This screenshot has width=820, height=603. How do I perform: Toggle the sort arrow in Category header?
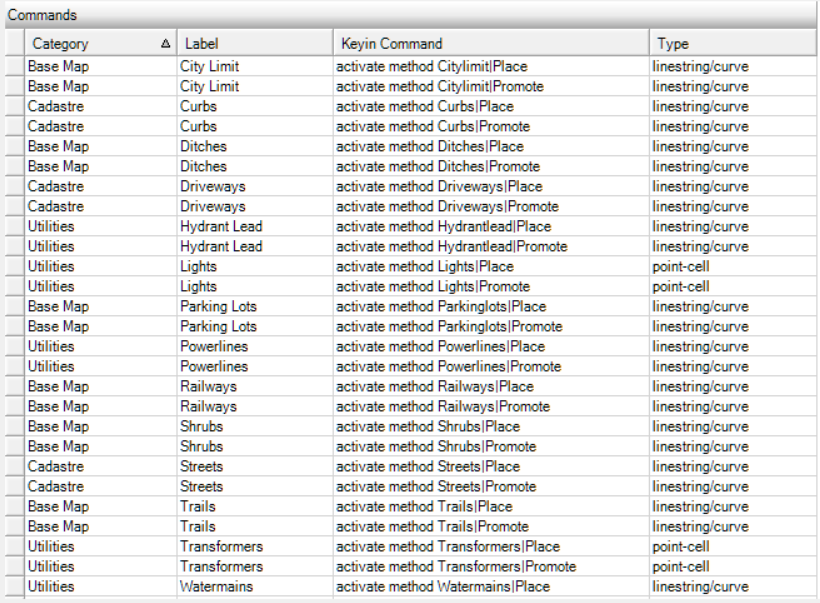tap(165, 43)
